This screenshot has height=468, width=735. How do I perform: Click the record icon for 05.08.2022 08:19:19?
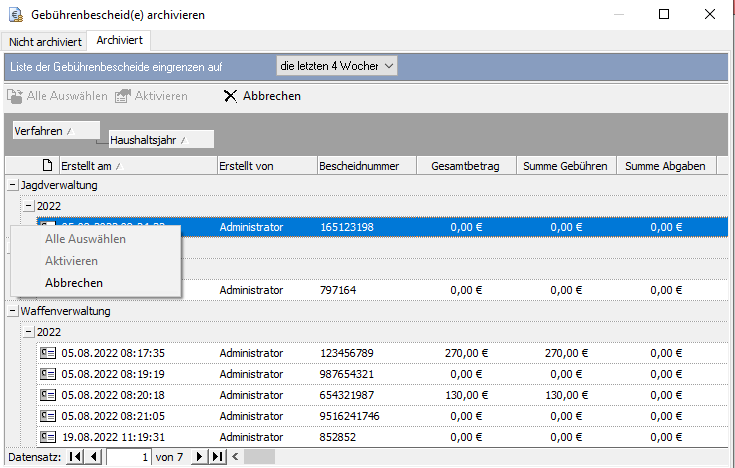[x=46, y=374]
